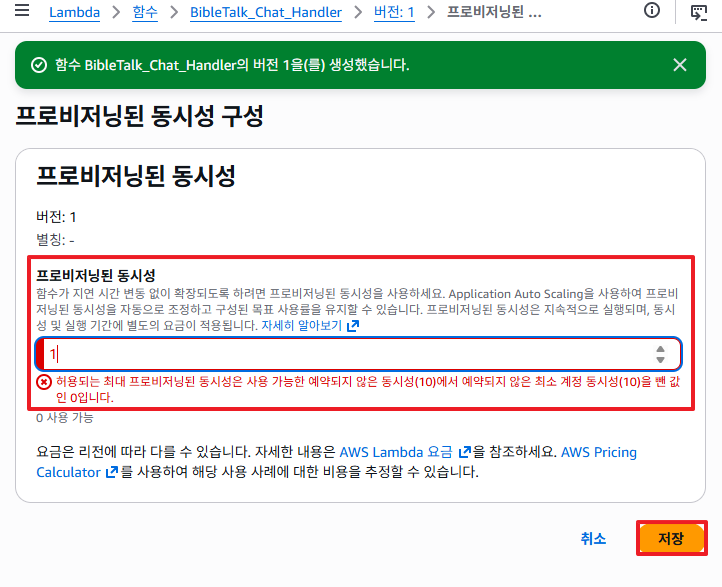Click the success checkmark icon in banner
Screen dimensions: 722x587
tap(39, 65)
